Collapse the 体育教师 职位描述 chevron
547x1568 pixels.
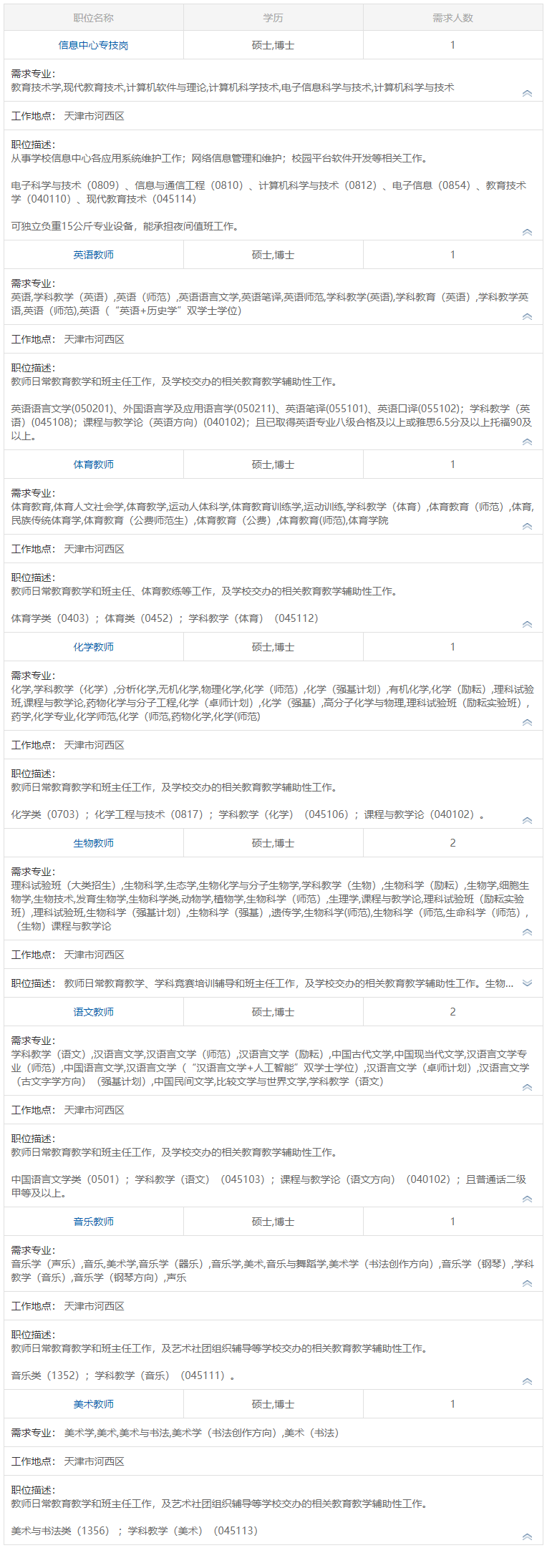click(x=527, y=624)
